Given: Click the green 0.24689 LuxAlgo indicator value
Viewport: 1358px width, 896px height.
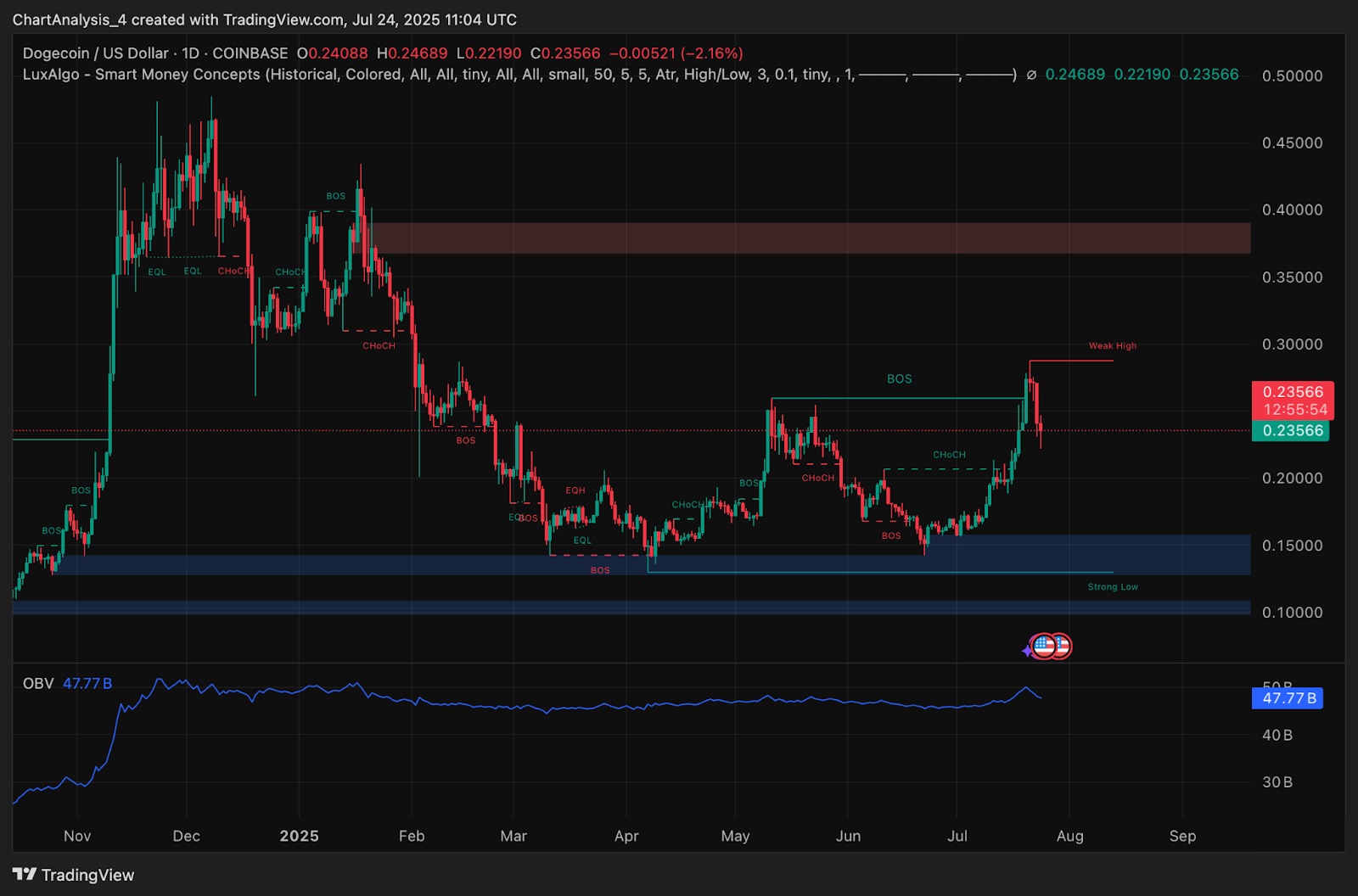Looking at the screenshot, I should click(x=1075, y=75).
